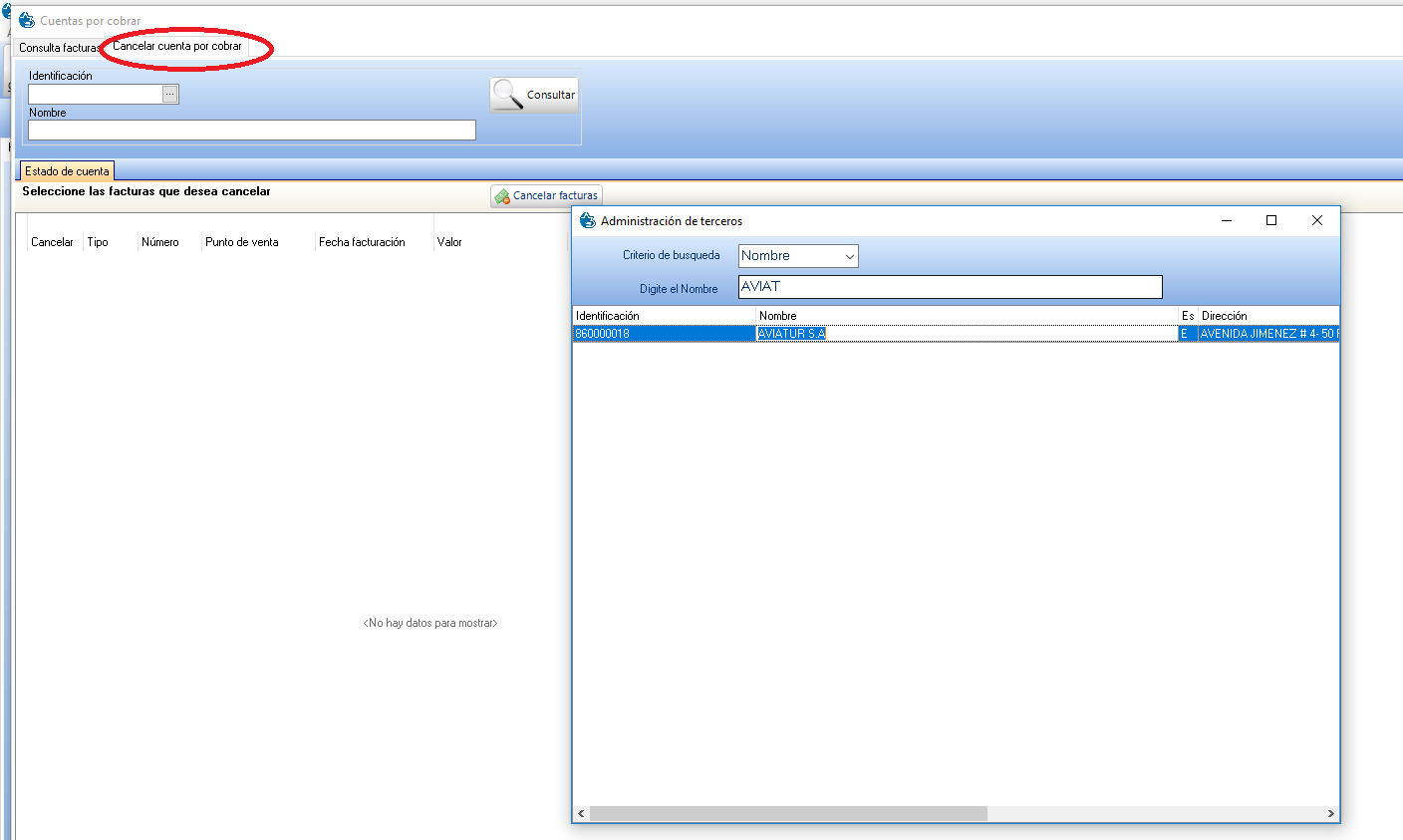
Task: Click the horizontal scrollbar left arrow
Action: pyautogui.click(x=582, y=814)
